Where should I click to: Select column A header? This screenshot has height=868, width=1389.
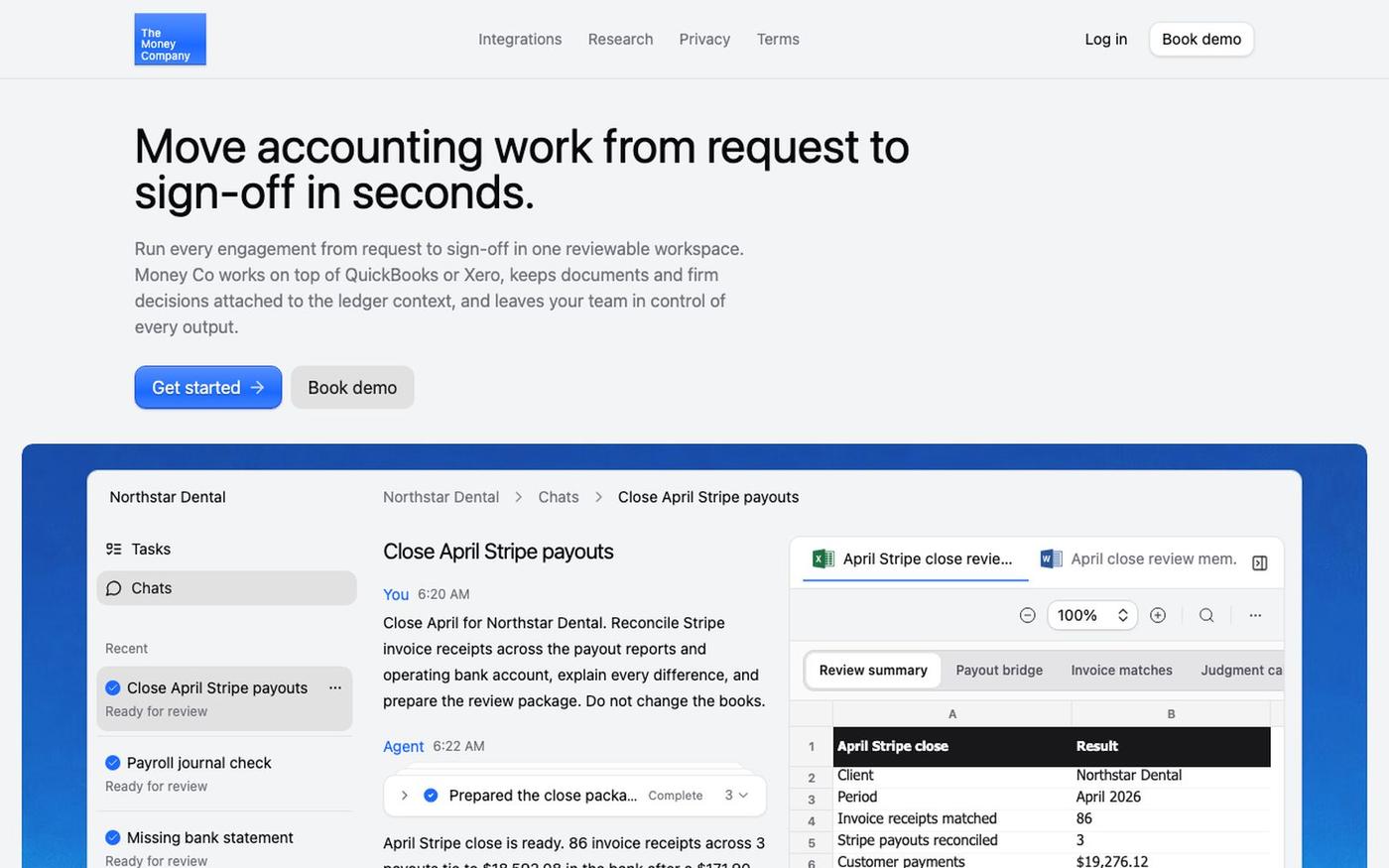952,714
